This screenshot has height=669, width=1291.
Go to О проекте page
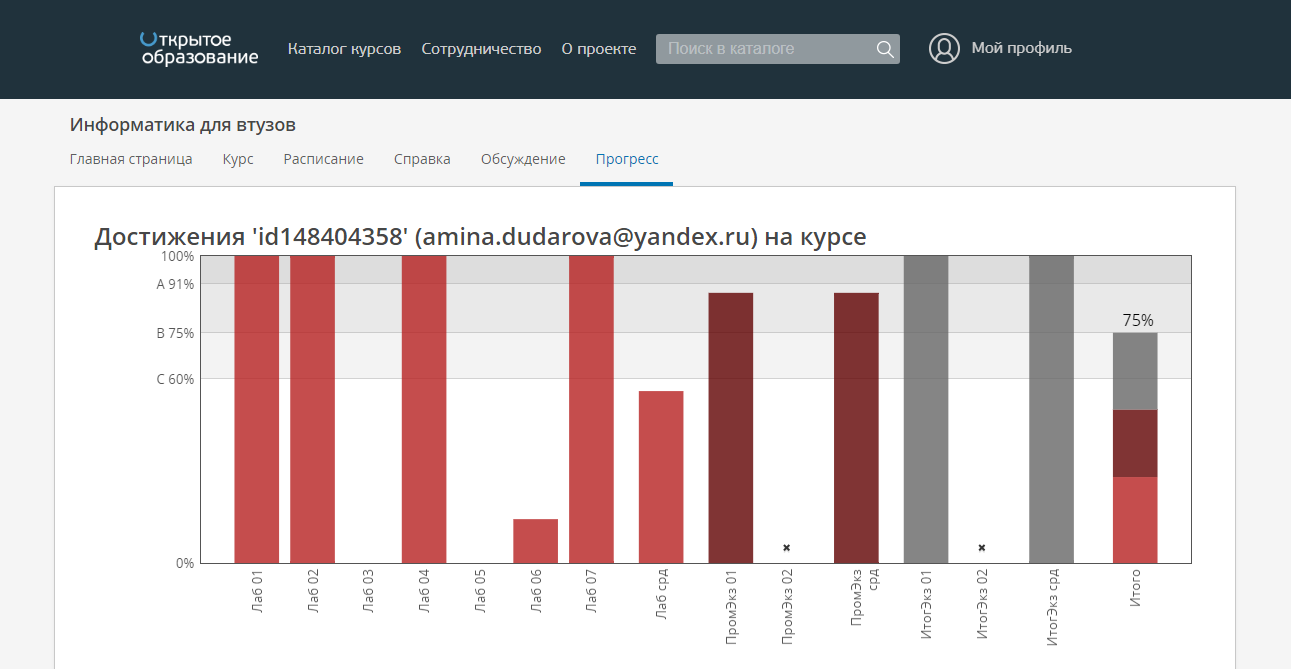click(598, 49)
